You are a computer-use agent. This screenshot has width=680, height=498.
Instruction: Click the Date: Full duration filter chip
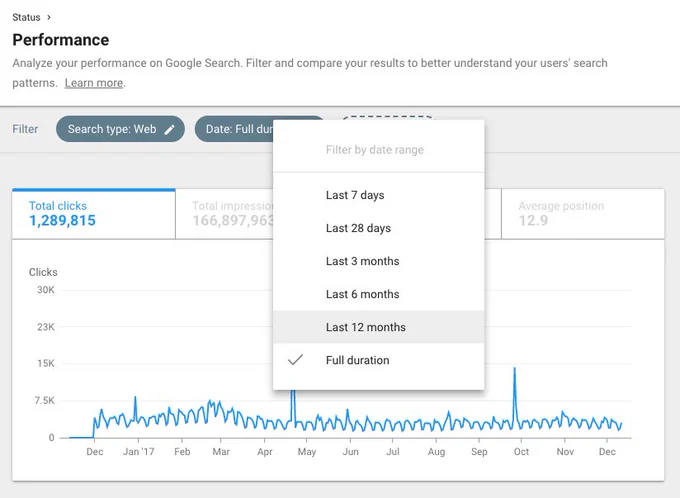pyautogui.click(x=234, y=129)
